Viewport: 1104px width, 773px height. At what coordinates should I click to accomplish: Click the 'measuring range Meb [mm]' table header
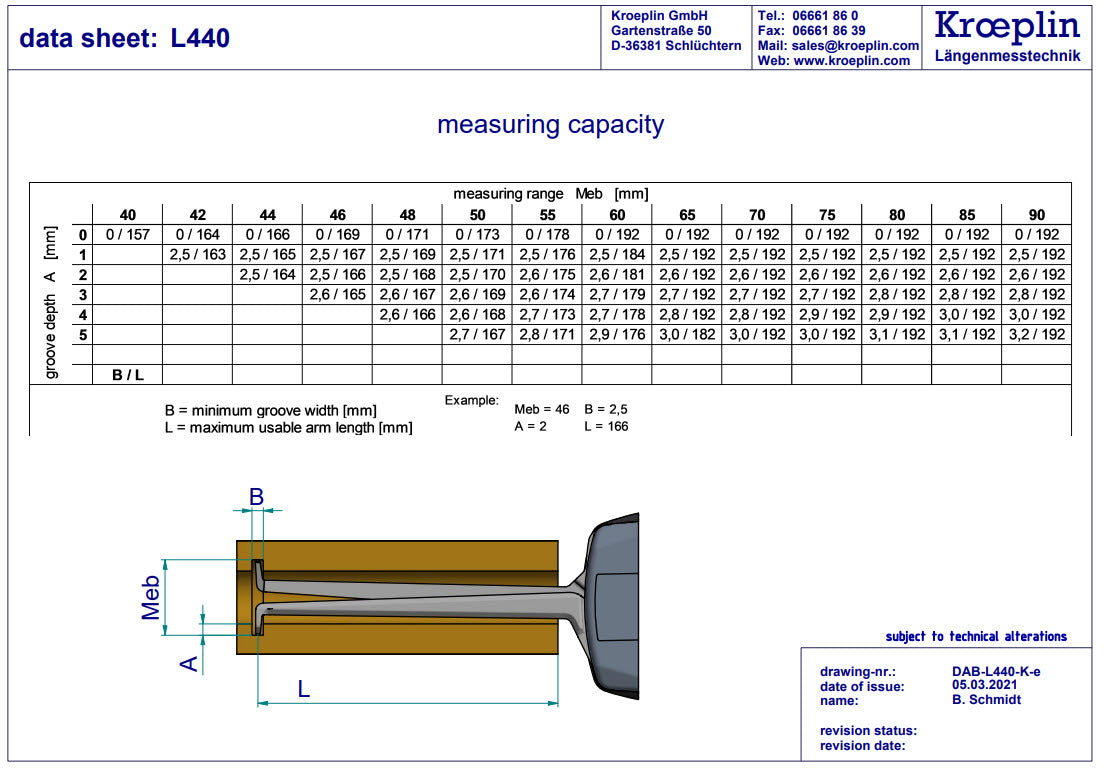[x=550, y=194]
